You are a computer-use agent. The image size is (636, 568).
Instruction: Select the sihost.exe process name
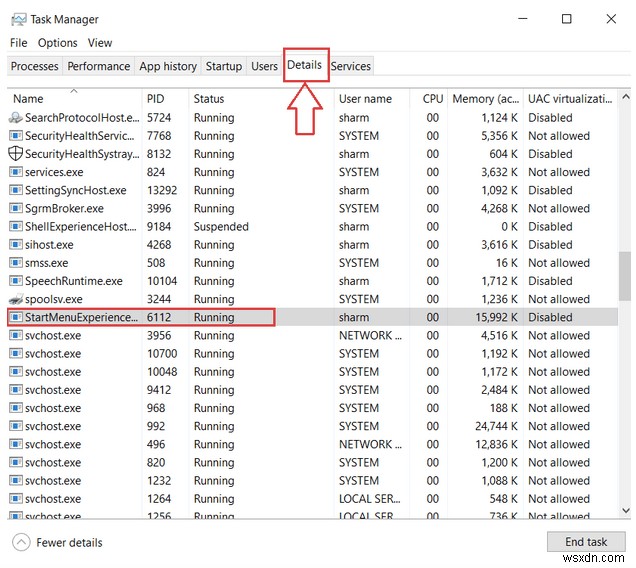[49, 245]
